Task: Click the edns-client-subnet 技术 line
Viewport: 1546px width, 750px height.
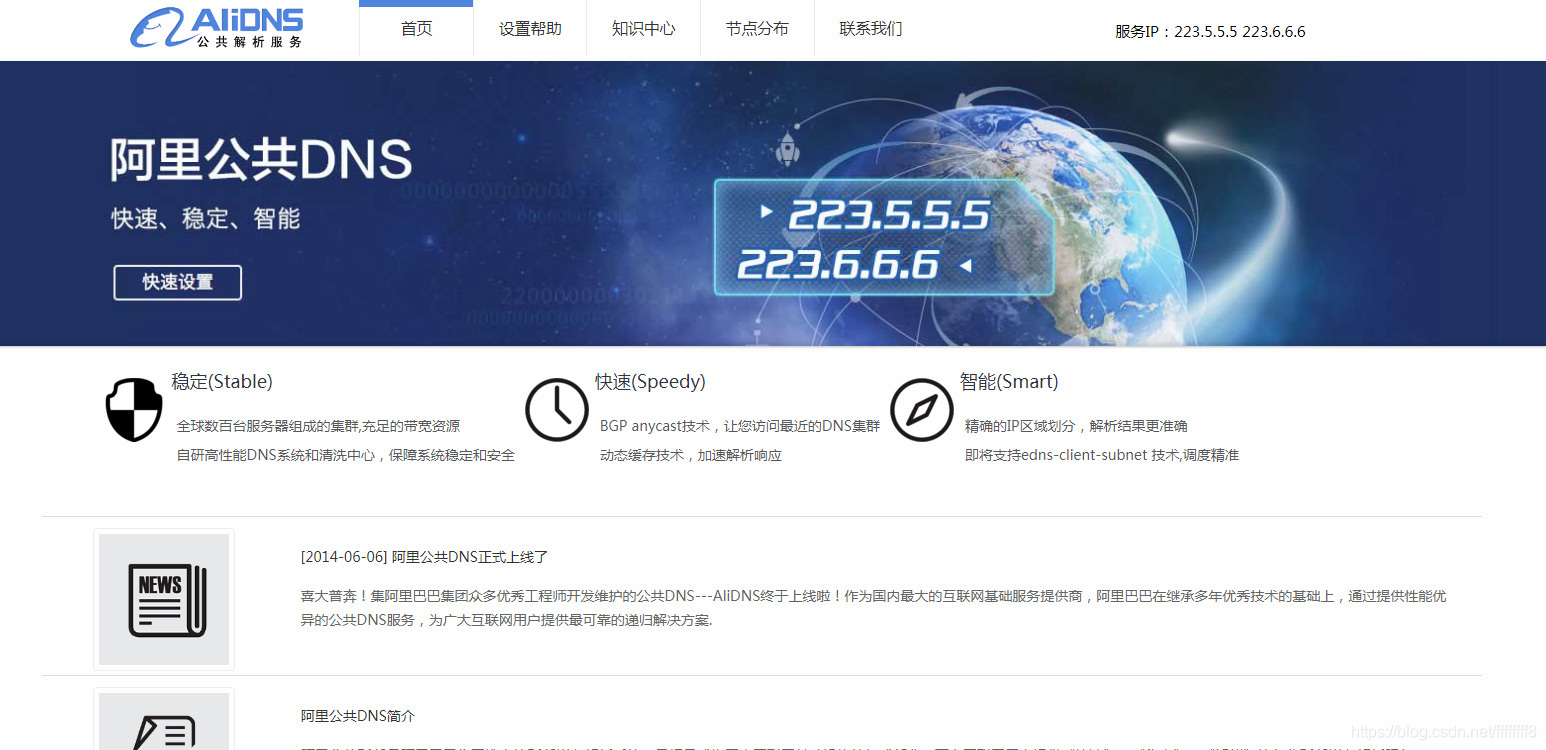Action: point(1101,455)
